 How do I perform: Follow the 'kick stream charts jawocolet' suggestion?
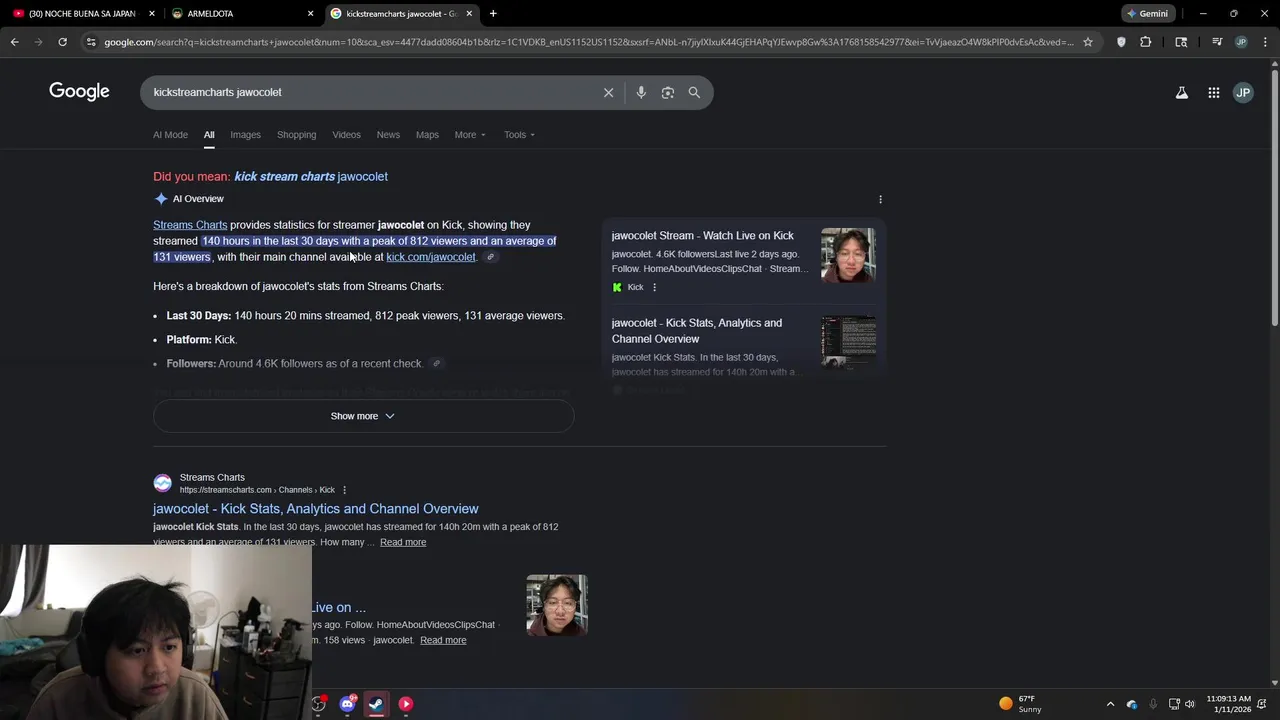[x=311, y=176]
